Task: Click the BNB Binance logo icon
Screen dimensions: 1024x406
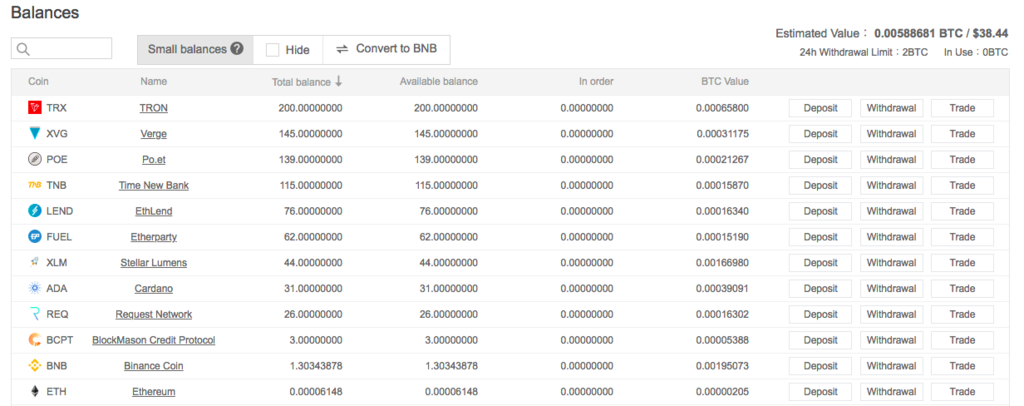Action: click(35, 366)
